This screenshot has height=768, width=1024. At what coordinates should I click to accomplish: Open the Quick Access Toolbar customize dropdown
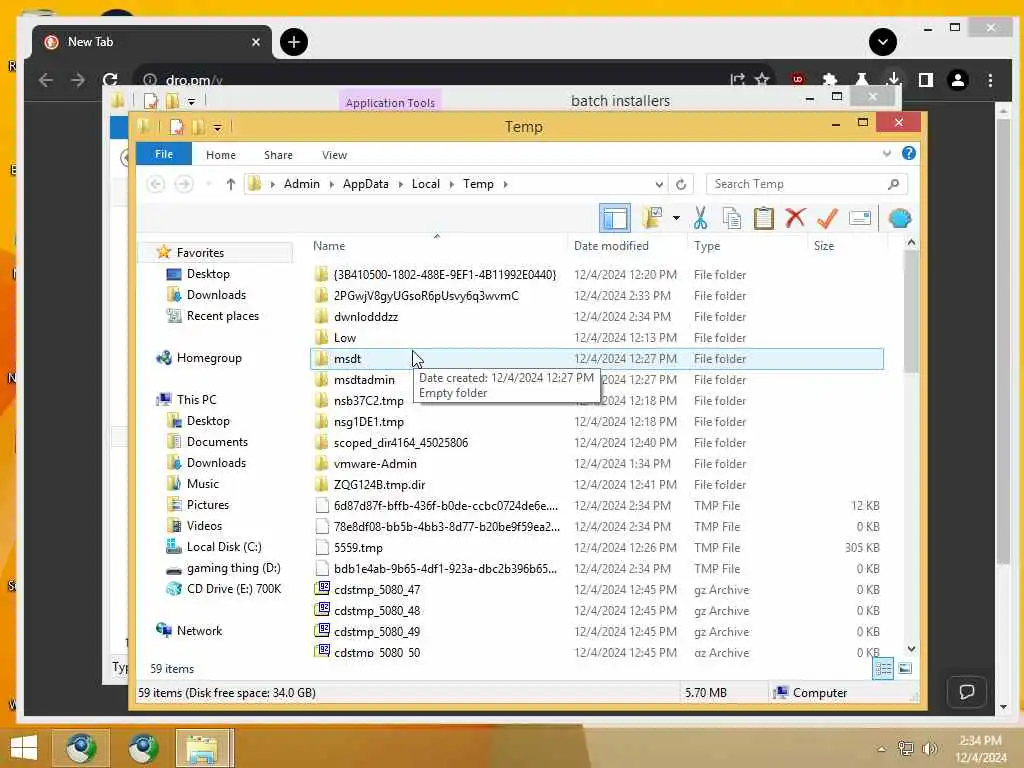217,127
